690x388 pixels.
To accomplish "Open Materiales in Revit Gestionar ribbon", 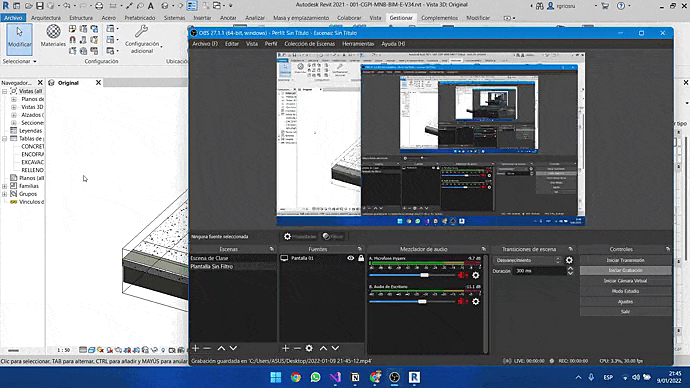I will [x=53, y=36].
